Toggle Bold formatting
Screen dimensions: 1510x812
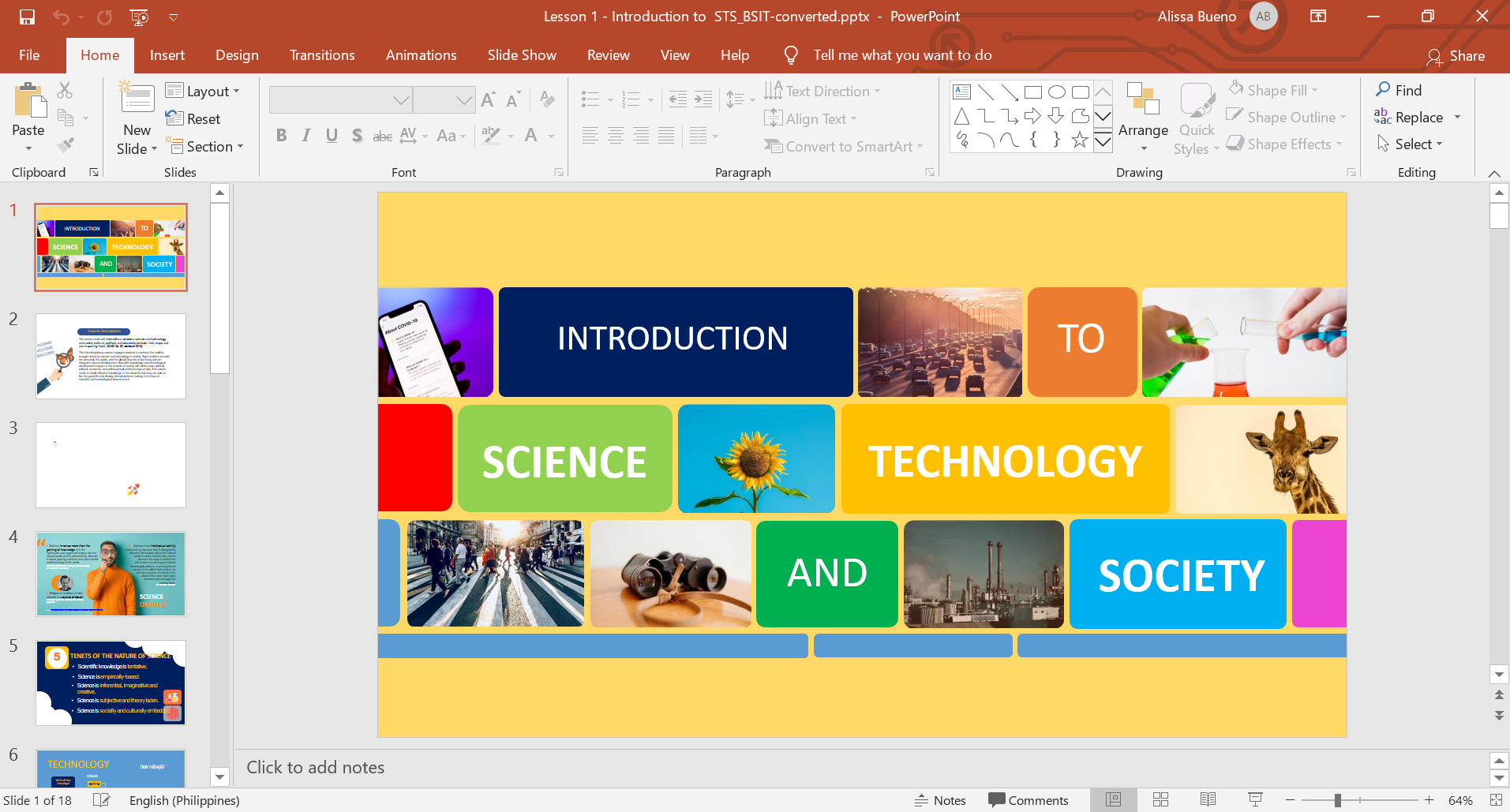(281, 136)
